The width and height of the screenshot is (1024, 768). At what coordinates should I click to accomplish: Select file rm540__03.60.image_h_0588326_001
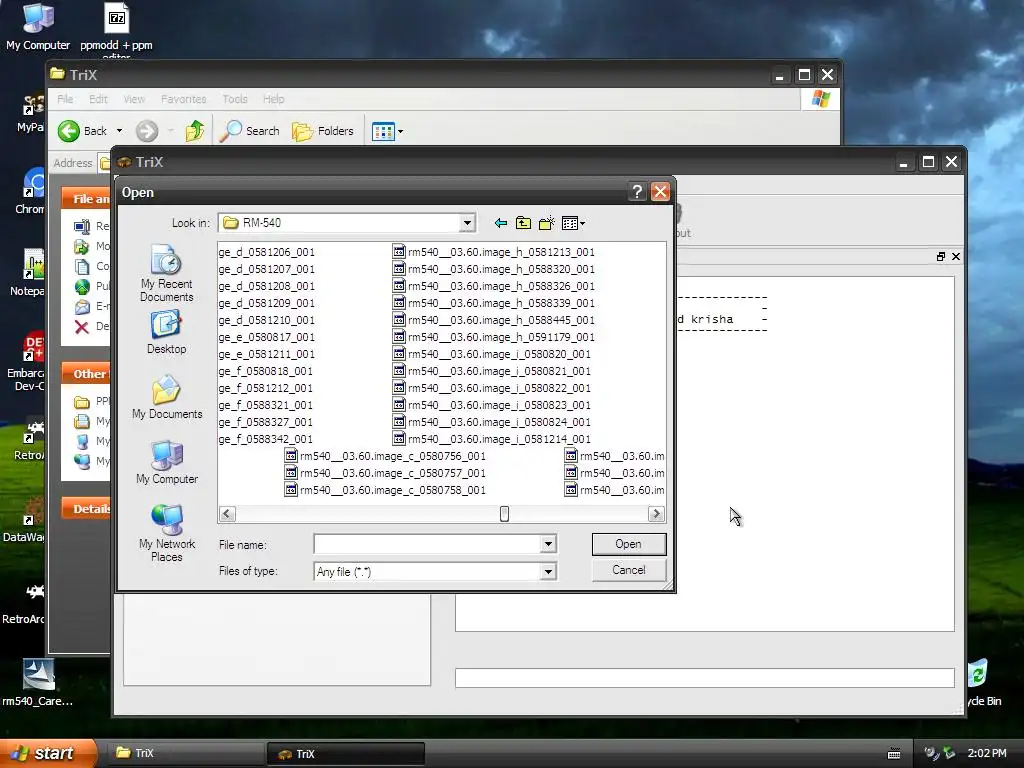(x=494, y=285)
